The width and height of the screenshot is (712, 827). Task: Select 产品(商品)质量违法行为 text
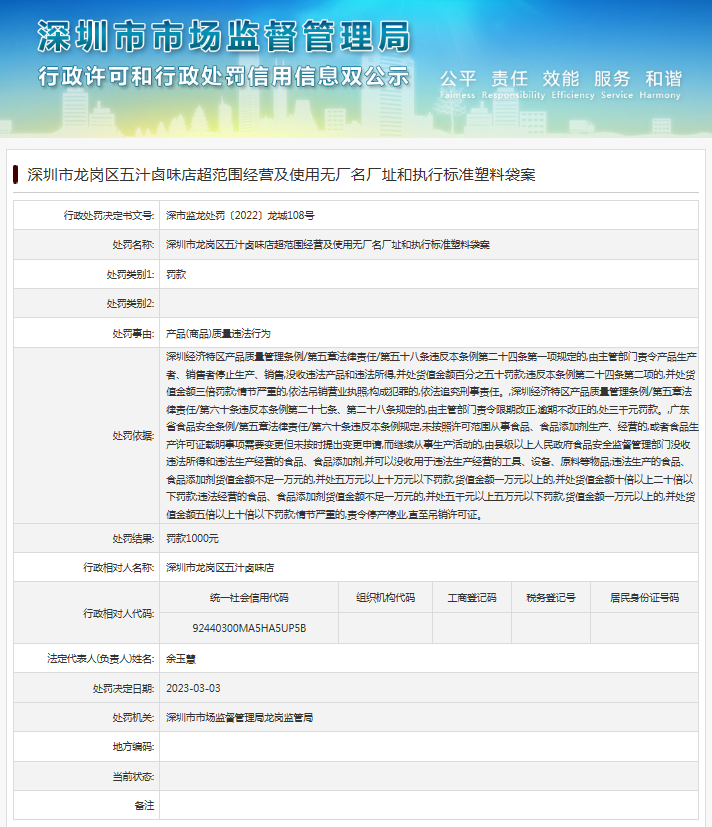(218, 333)
